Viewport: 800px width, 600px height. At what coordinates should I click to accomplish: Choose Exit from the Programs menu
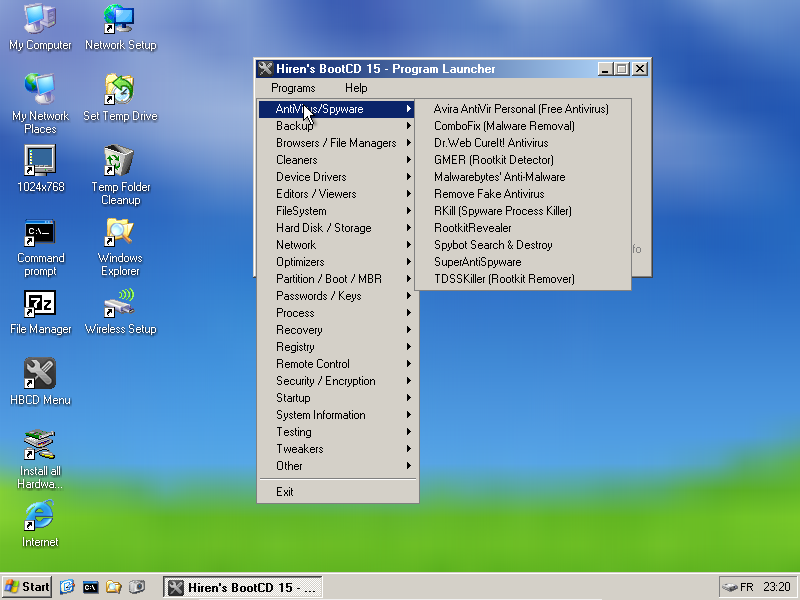coord(337,492)
